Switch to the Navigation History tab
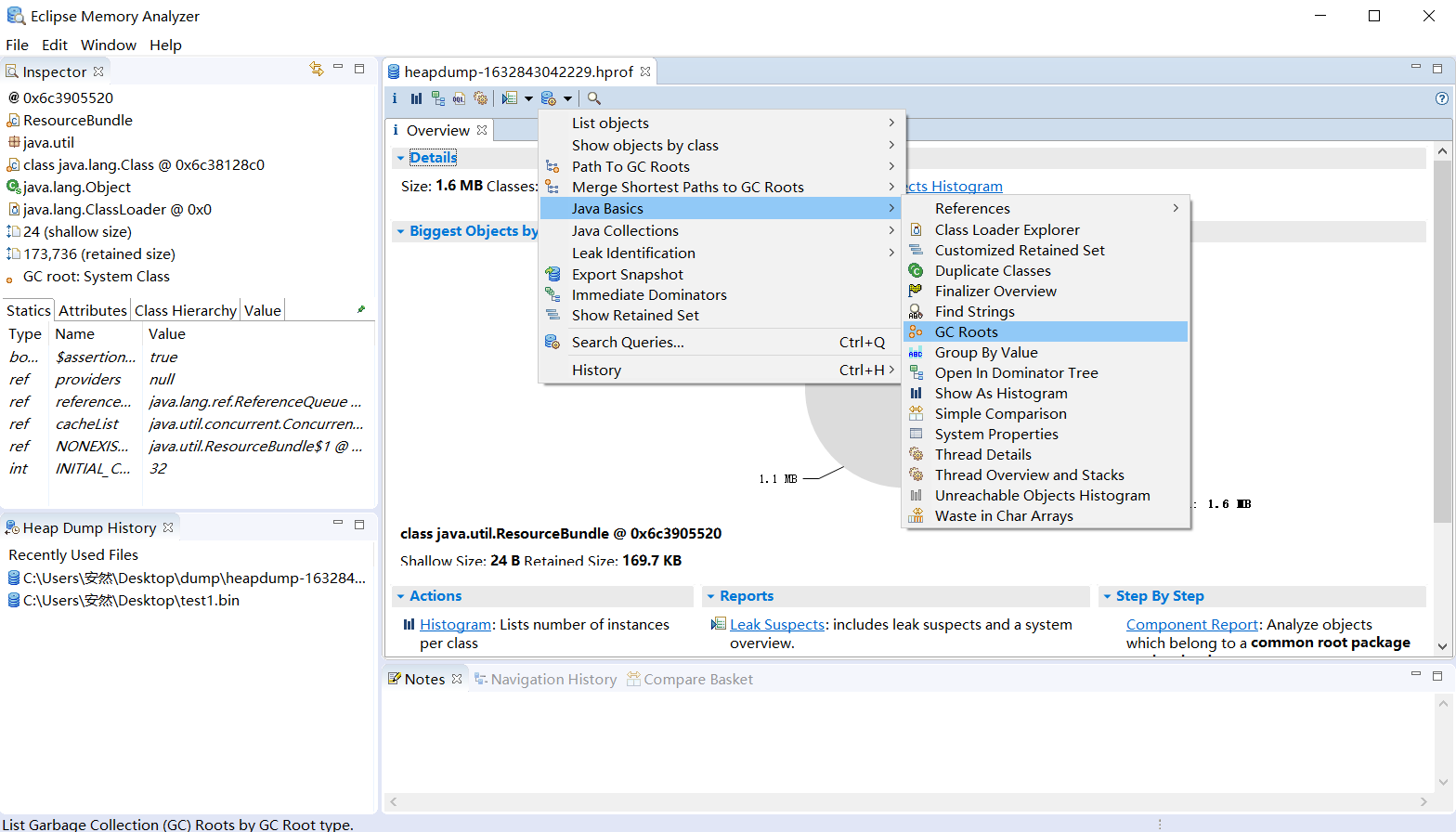The width and height of the screenshot is (1456, 832). coord(545,679)
